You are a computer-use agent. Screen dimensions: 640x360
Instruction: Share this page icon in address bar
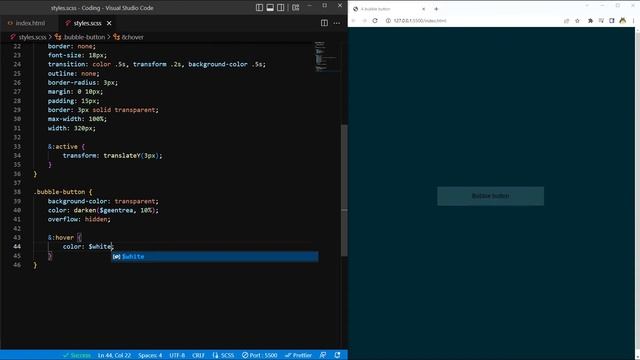(567, 20)
